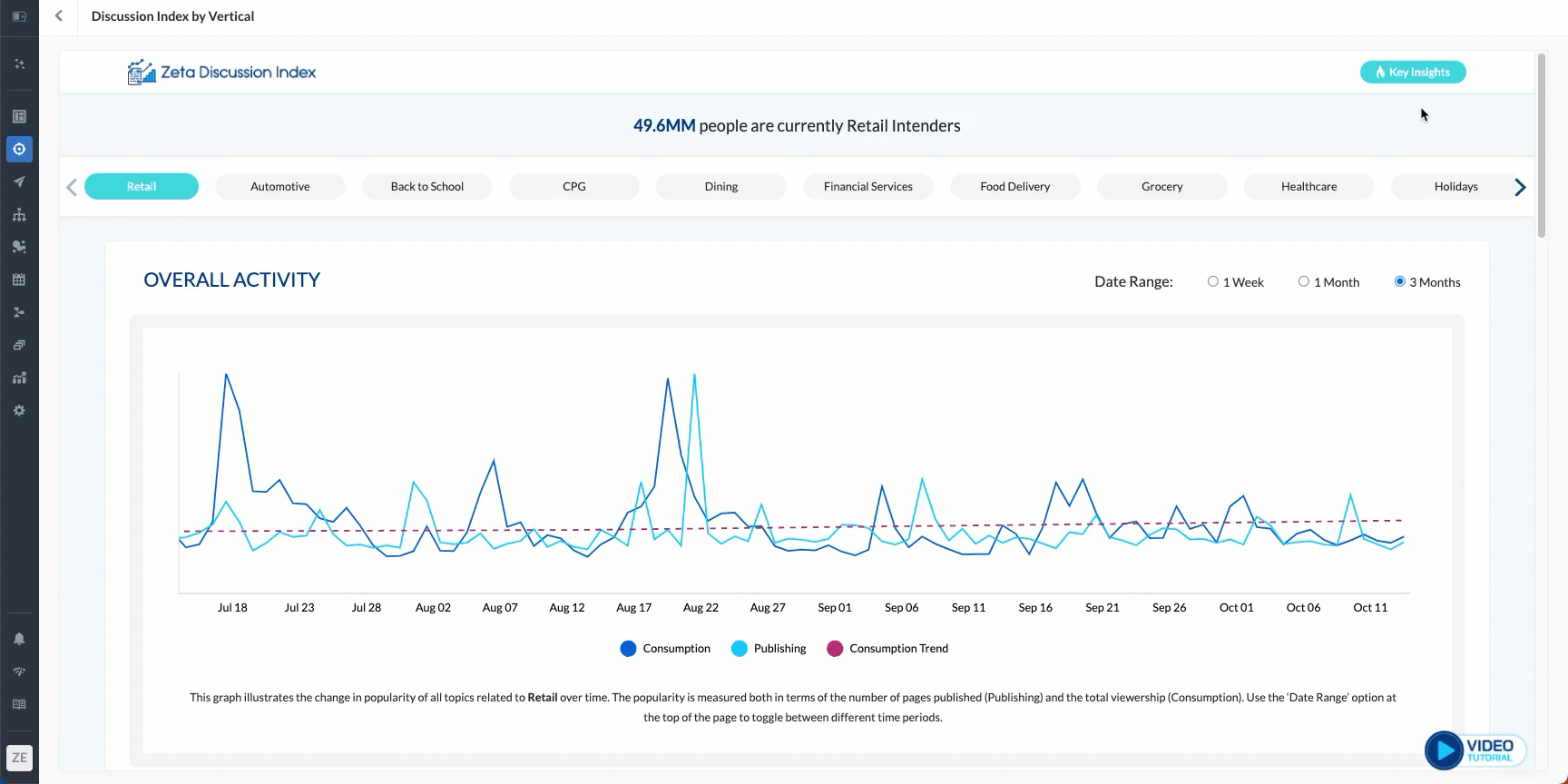1568x784 pixels.
Task: Switch to the Automotive vertical tab
Action: [x=280, y=186]
